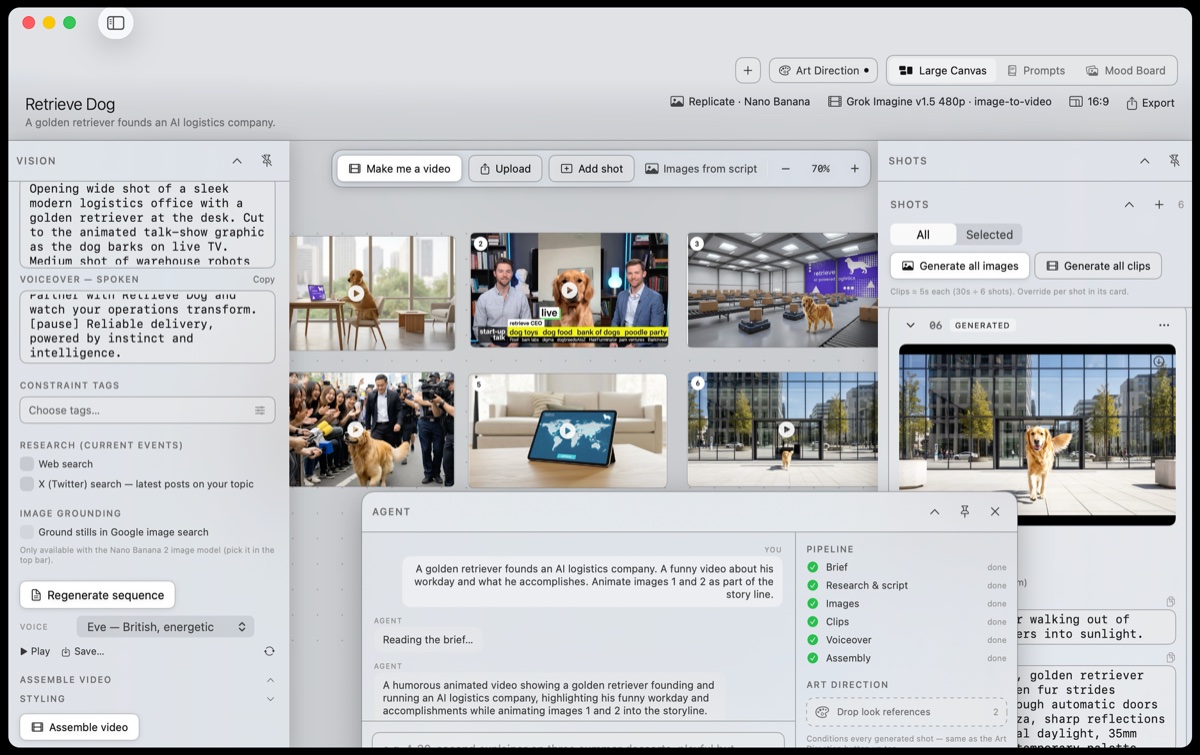Copy shot 06 action description text
This screenshot has width=1200, height=755.
(1169, 601)
